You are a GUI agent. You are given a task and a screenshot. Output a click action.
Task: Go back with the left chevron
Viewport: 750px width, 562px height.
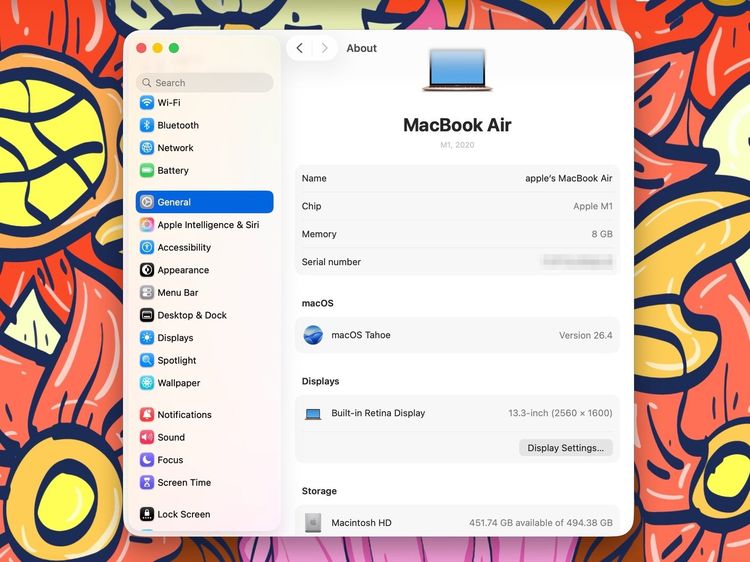coord(300,48)
